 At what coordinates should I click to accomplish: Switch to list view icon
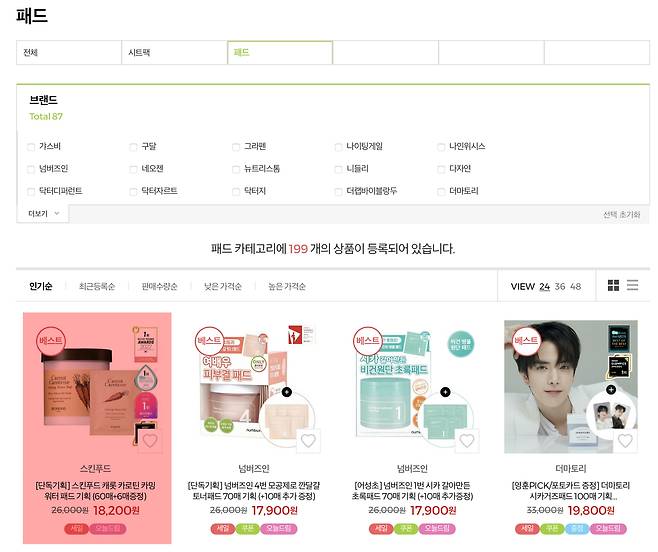coord(632,285)
